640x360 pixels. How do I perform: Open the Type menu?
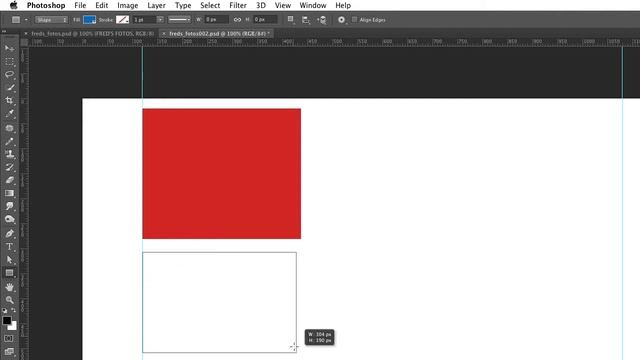pos(183,5)
